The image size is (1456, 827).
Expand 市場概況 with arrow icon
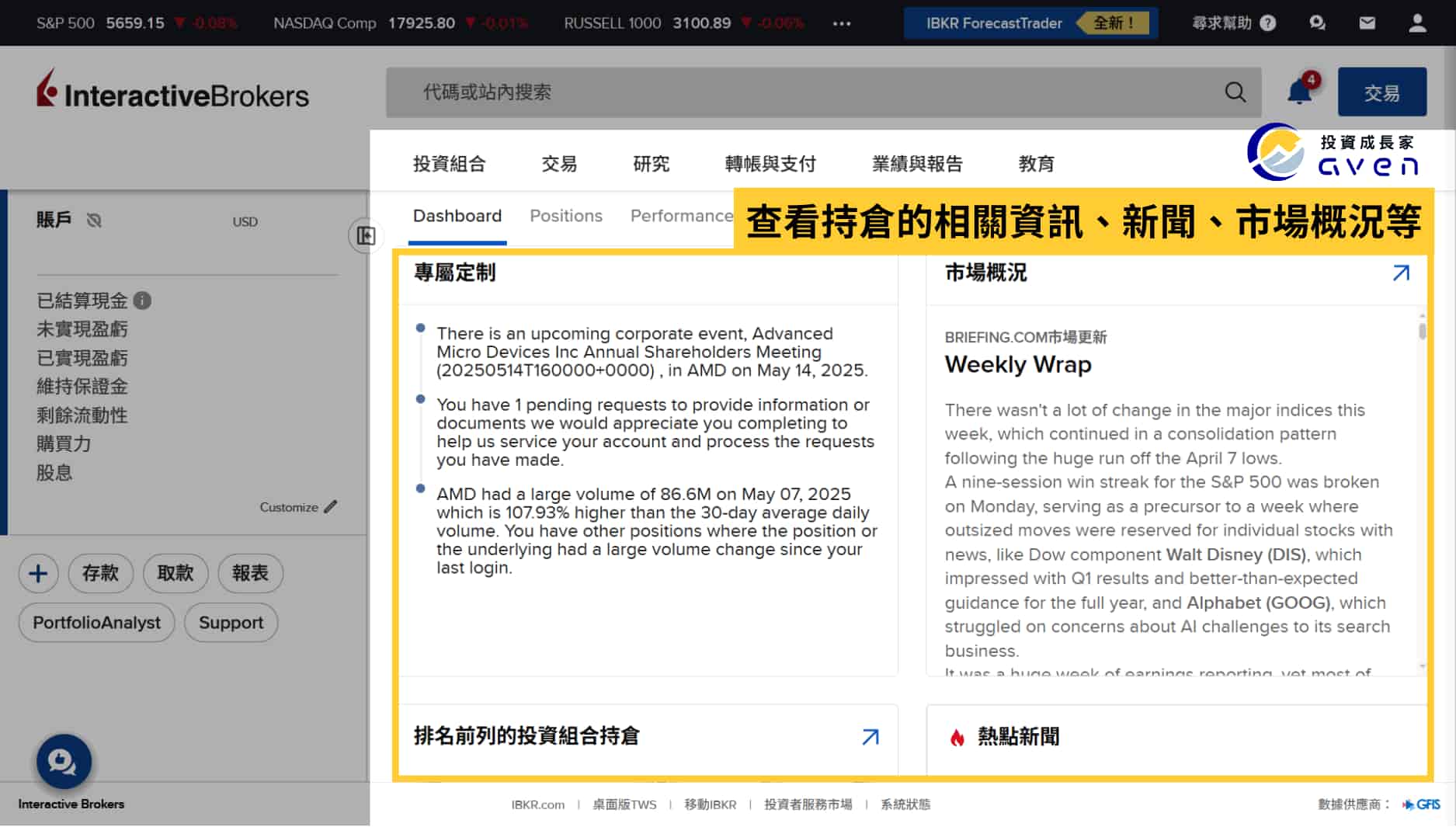coord(1401,273)
